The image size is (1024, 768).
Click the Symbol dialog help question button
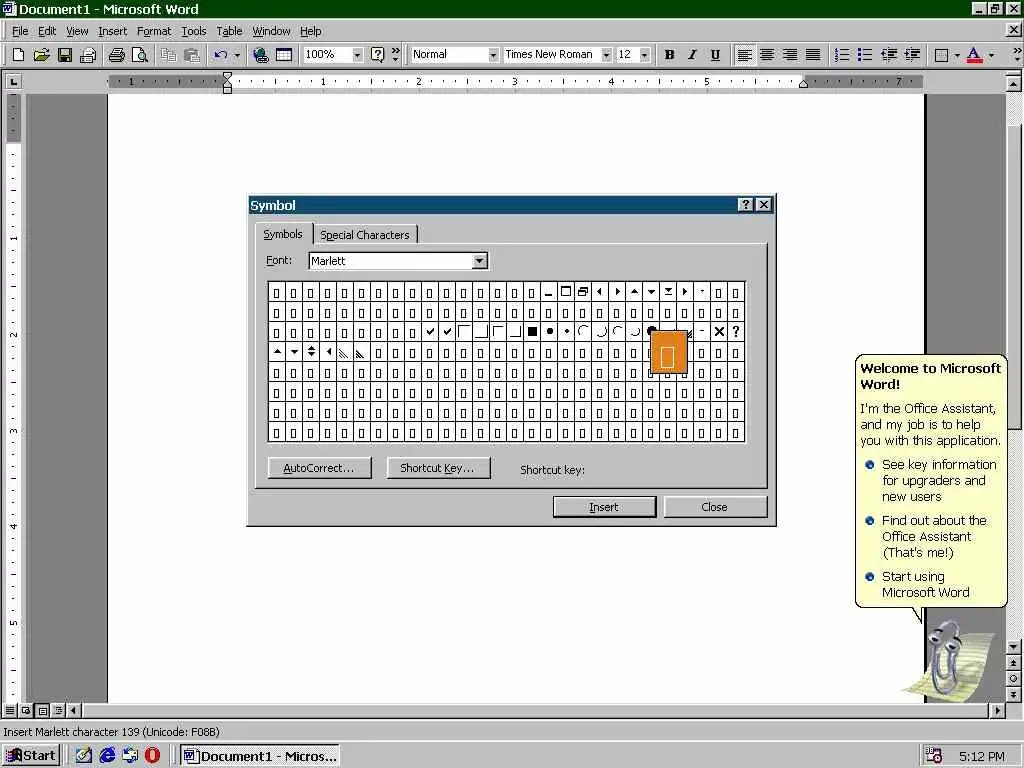746,205
